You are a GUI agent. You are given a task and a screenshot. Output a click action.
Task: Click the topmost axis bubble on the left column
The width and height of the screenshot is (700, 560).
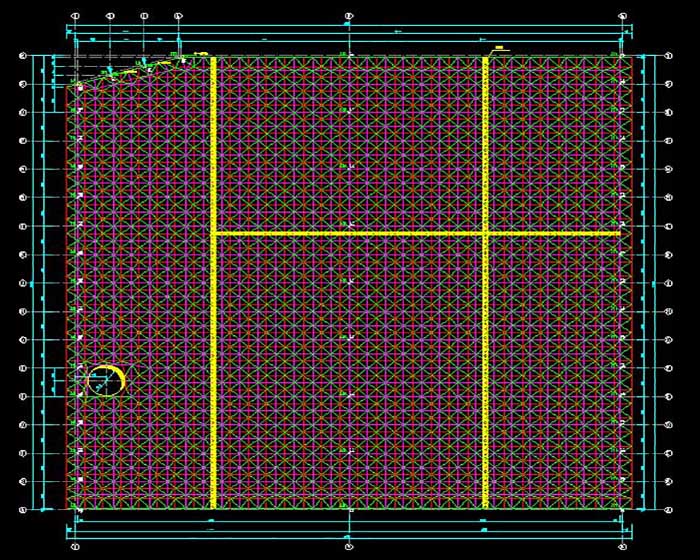click(22, 56)
